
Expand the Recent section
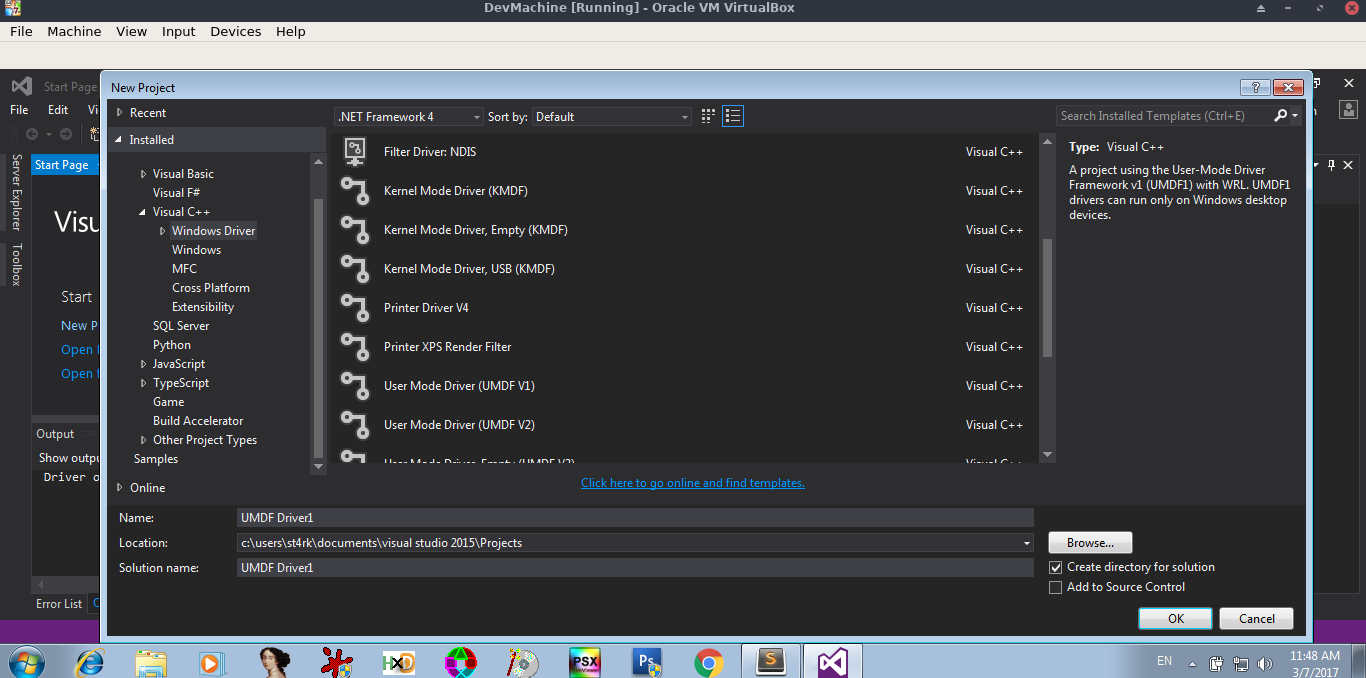(120, 113)
